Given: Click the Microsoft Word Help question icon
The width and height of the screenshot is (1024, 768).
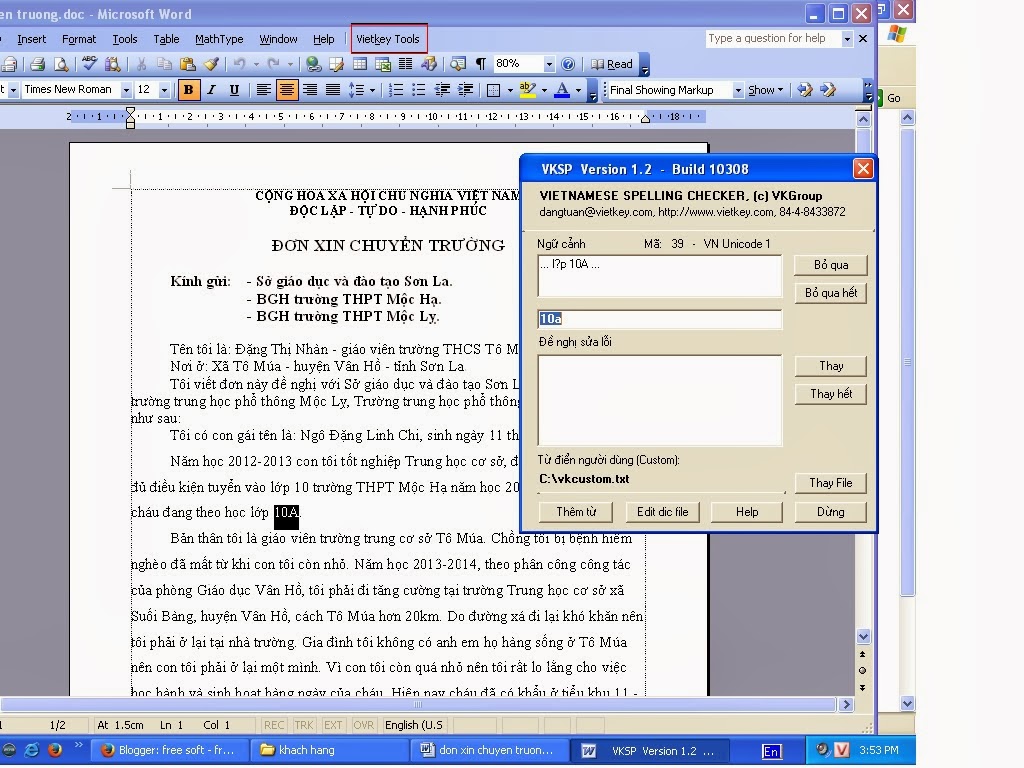Looking at the screenshot, I should pos(568,64).
